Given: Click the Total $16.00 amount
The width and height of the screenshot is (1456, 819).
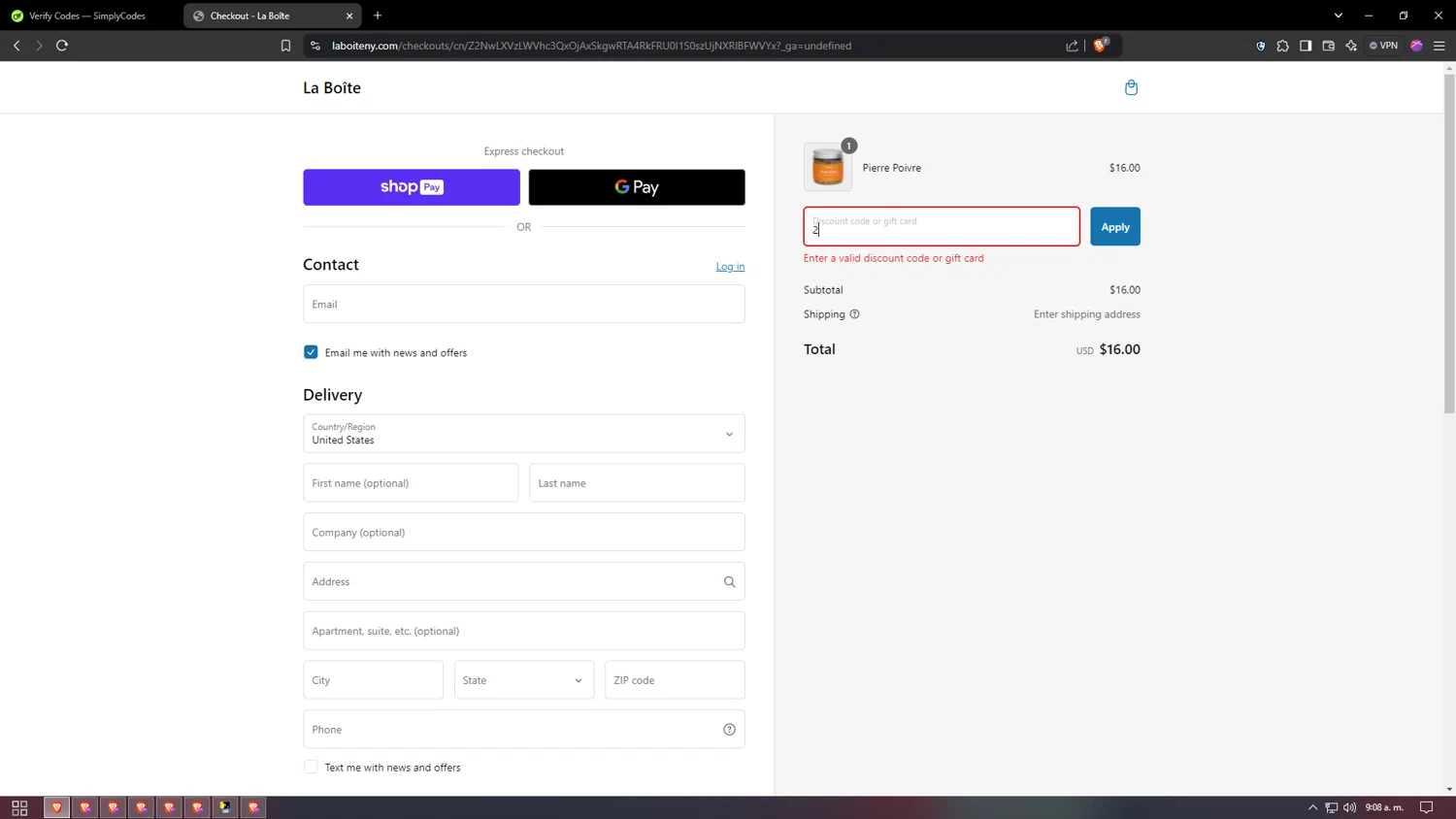Looking at the screenshot, I should pyautogui.click(x=1119, y=349).
